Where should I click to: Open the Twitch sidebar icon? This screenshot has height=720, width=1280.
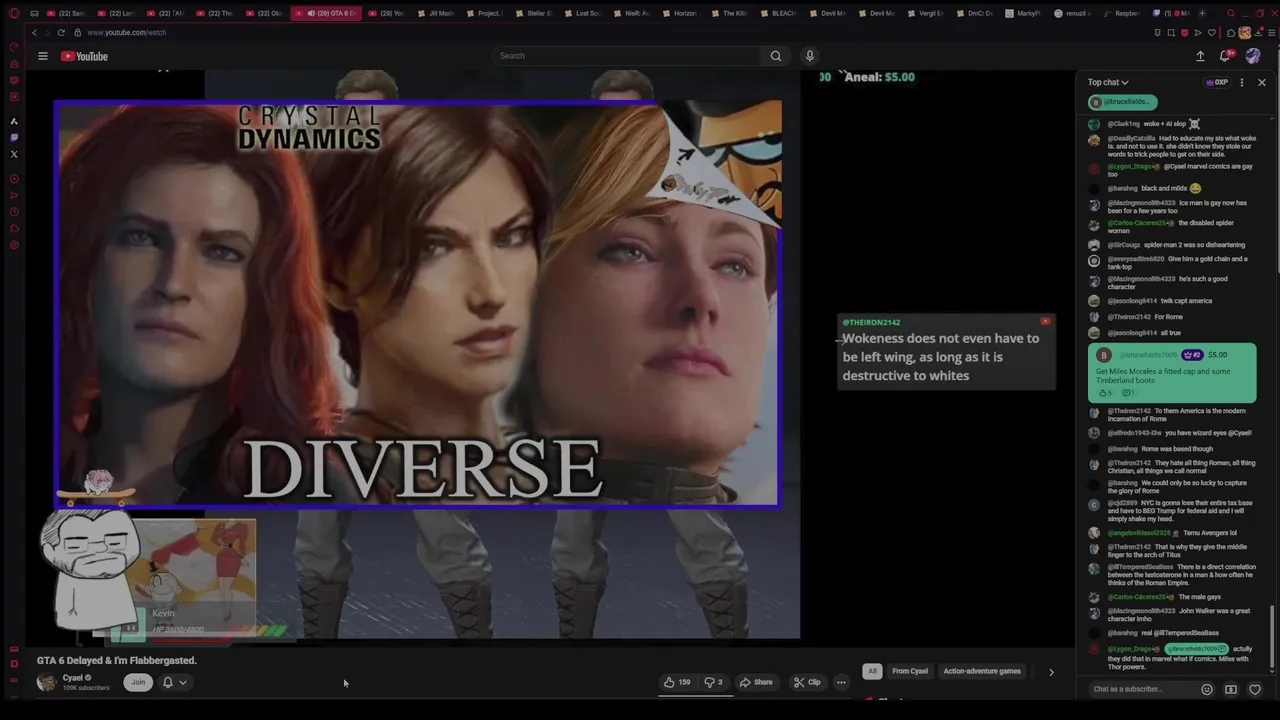[x=14, y=137]
